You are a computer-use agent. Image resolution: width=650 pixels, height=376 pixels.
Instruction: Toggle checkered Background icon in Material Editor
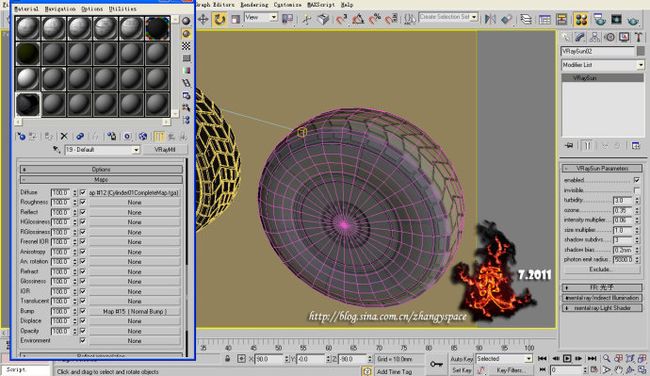point(186,46)
